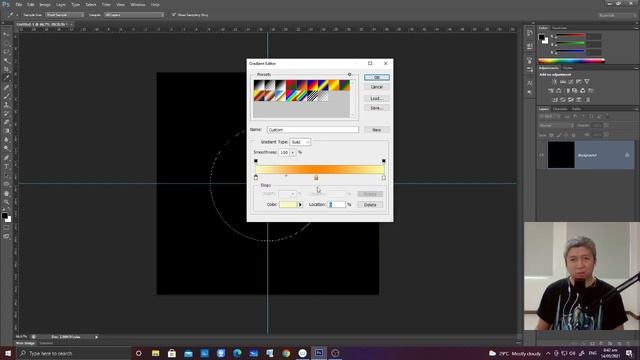Click the Save button in the Gradient Editor
Image resolution: width=640 pixels, height=360 pixels.
tap(377, 108)
